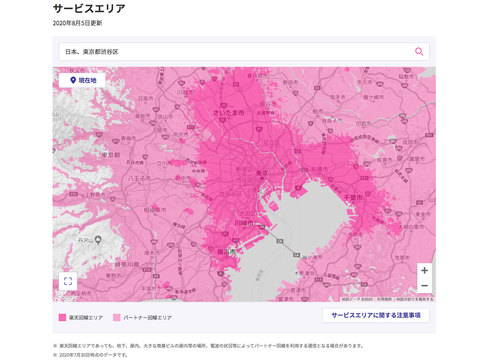
Task: Click the 八王子市 label on map
Action: [139, 179]
